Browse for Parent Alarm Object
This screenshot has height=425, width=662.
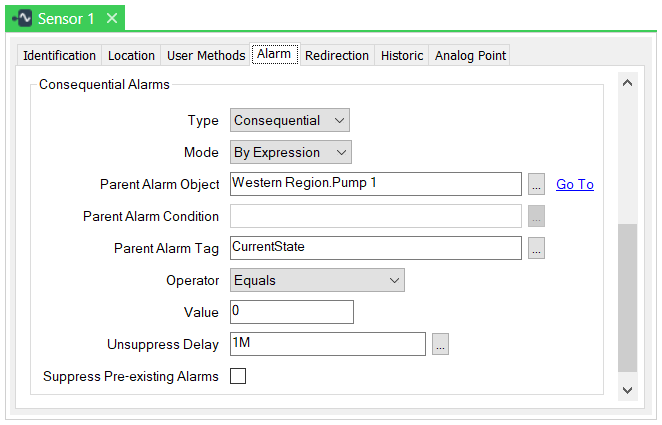537,185
